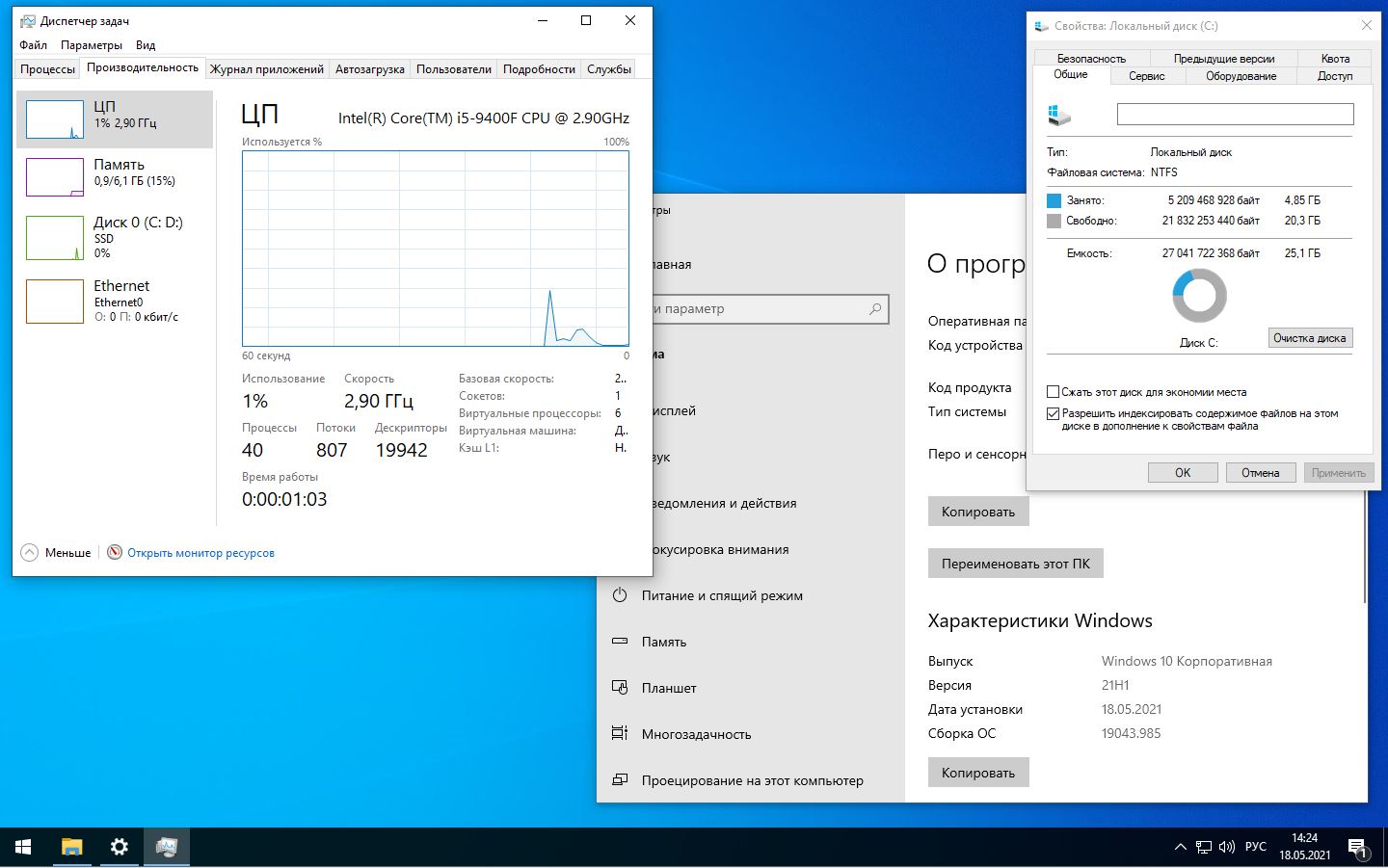Viewport: 1388px width, 868px height.
Task: Click Отмена in disk properties
Action: coord(1261,473)
